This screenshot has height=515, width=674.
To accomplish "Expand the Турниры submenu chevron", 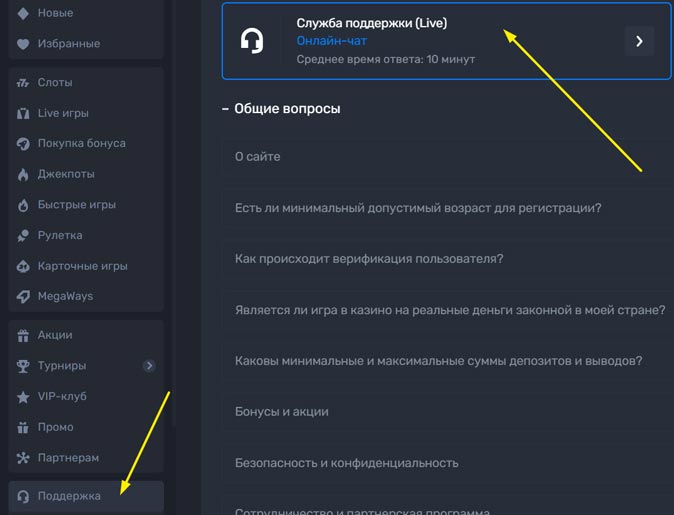I will (149, 366).
